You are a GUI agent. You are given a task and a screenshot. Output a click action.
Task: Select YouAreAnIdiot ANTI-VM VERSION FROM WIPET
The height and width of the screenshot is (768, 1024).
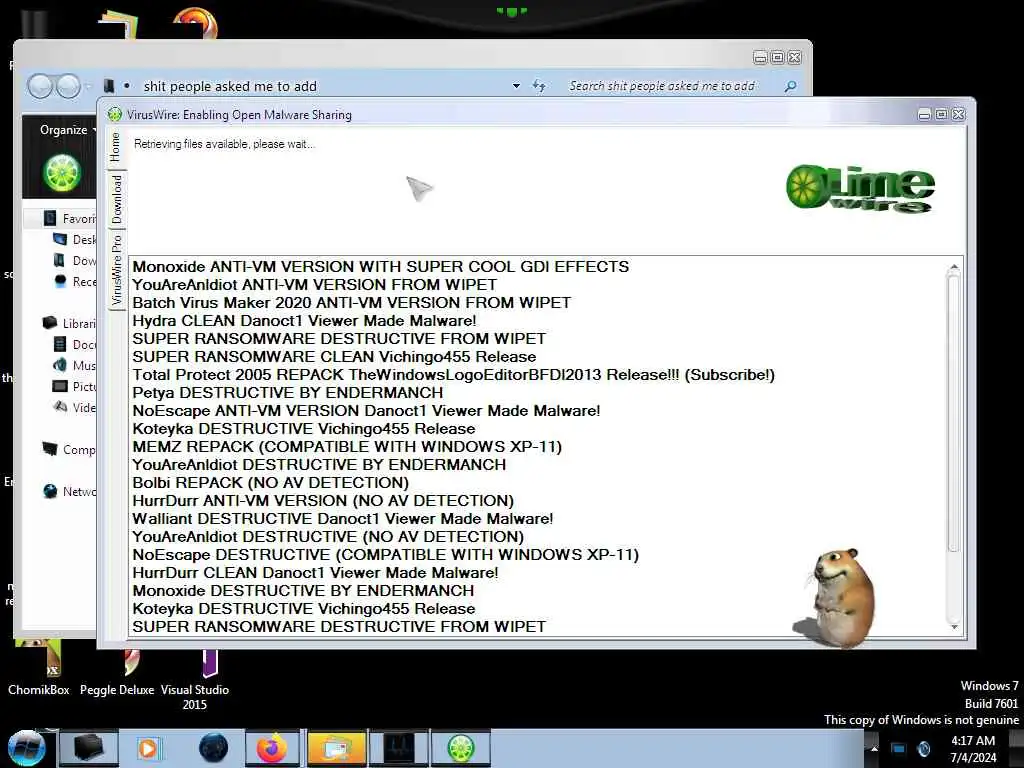314,285
